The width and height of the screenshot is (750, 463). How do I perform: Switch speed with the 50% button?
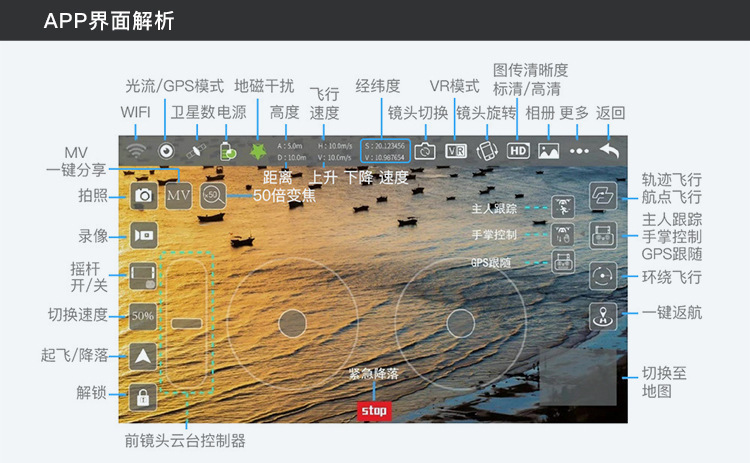coord(143,316)
